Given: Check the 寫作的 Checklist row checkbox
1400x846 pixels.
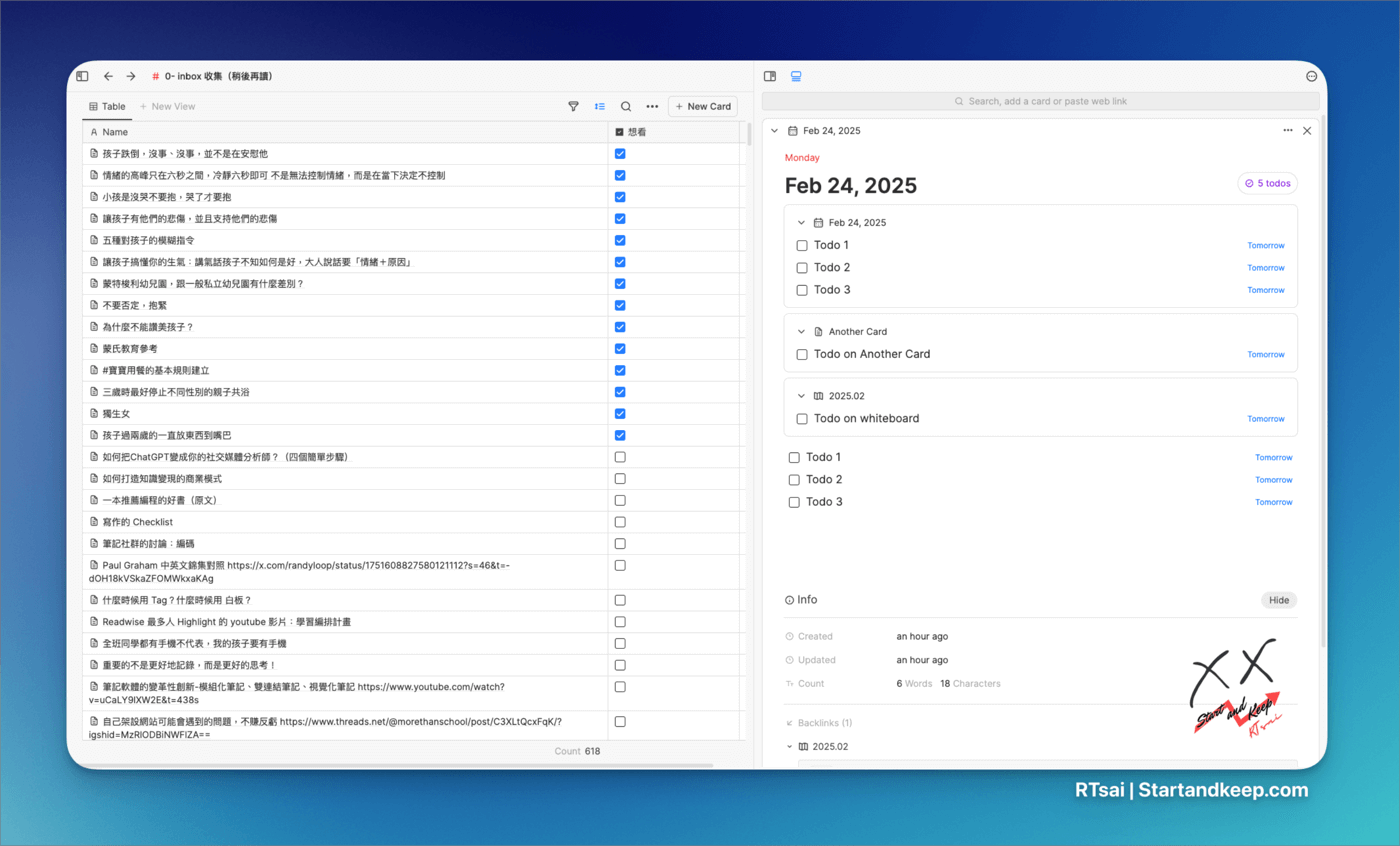Looking at the screenshot, I should pyautogui.click(x=620, y=522).
